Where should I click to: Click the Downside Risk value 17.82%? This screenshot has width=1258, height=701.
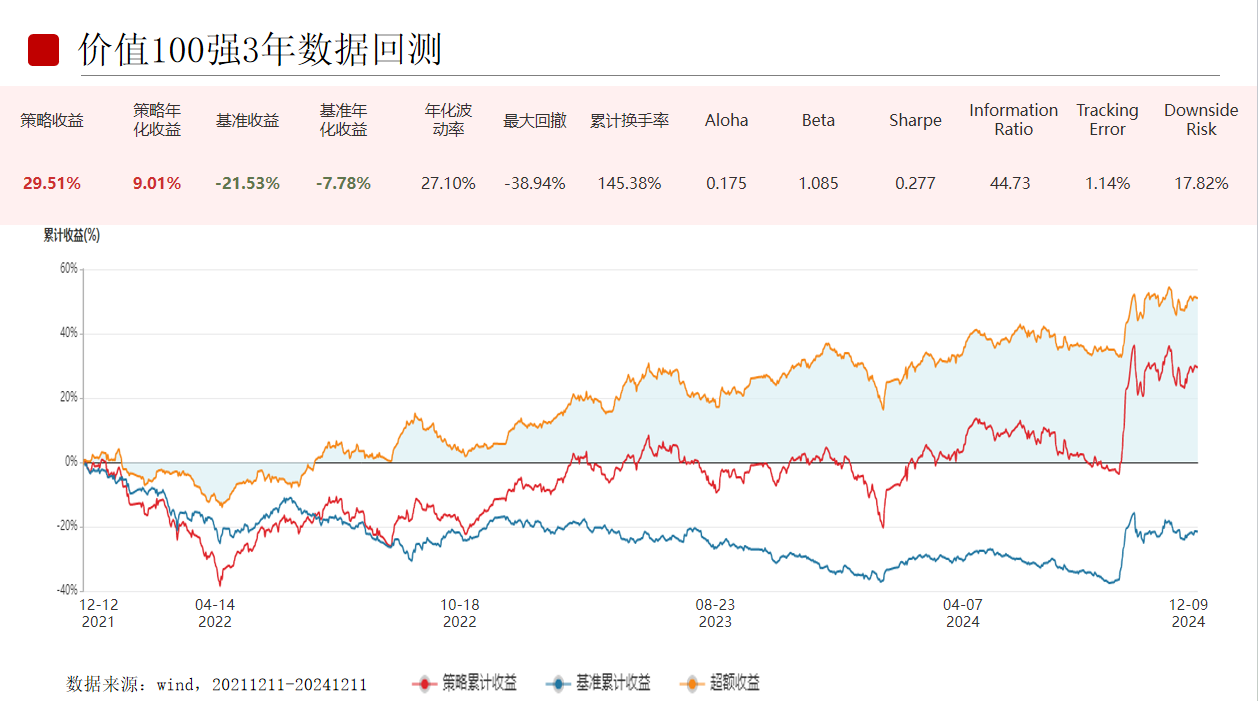coord(1201,183)
